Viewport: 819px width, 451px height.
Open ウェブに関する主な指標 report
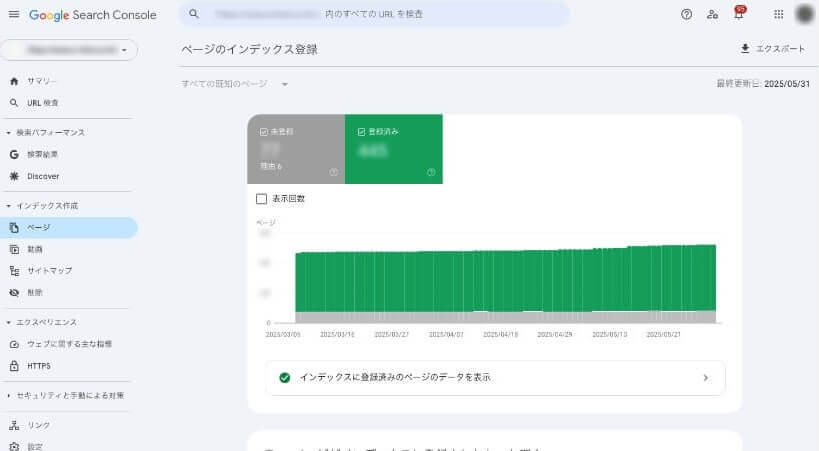(x=69, y=344)
